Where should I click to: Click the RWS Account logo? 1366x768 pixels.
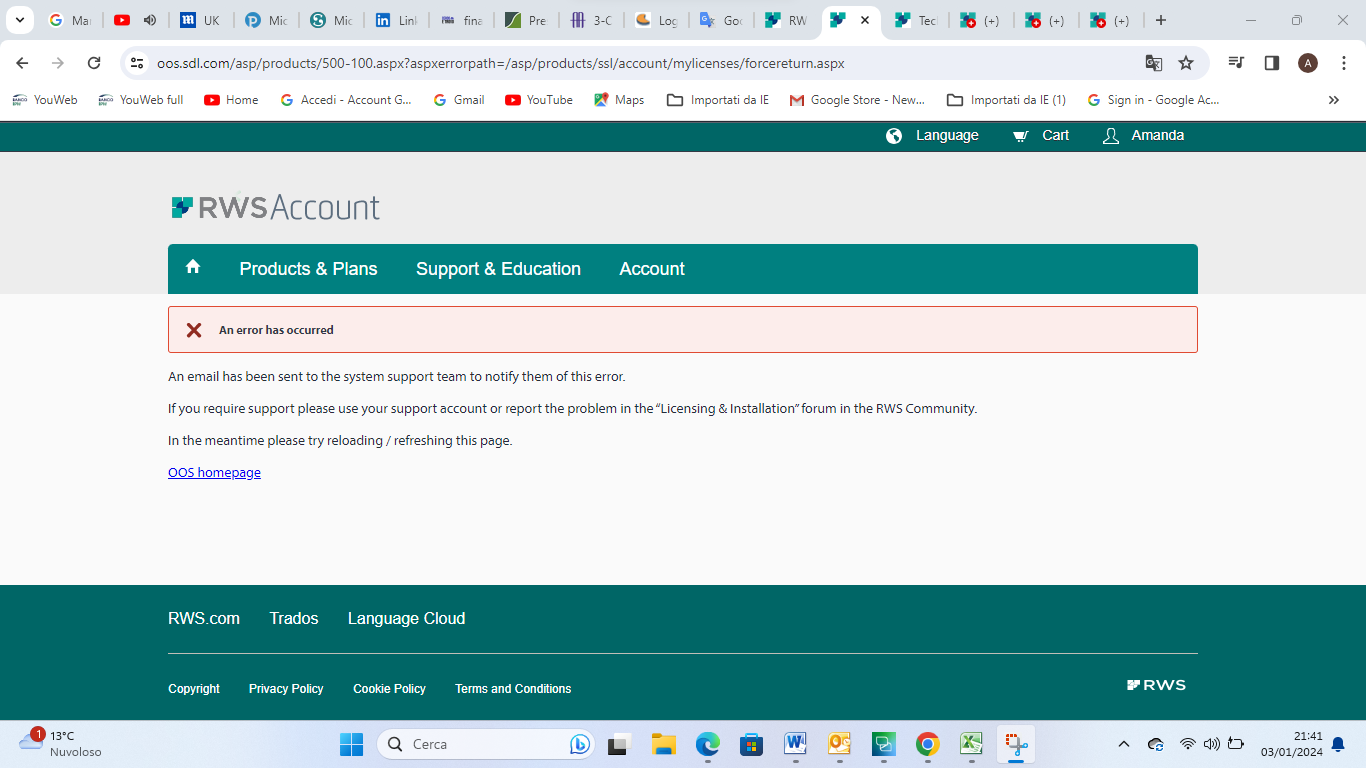(x=276, y=207)
